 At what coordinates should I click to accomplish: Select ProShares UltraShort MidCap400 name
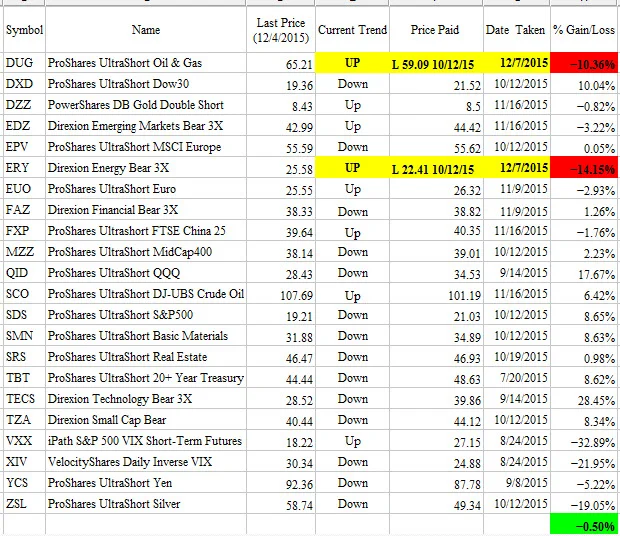146,251
